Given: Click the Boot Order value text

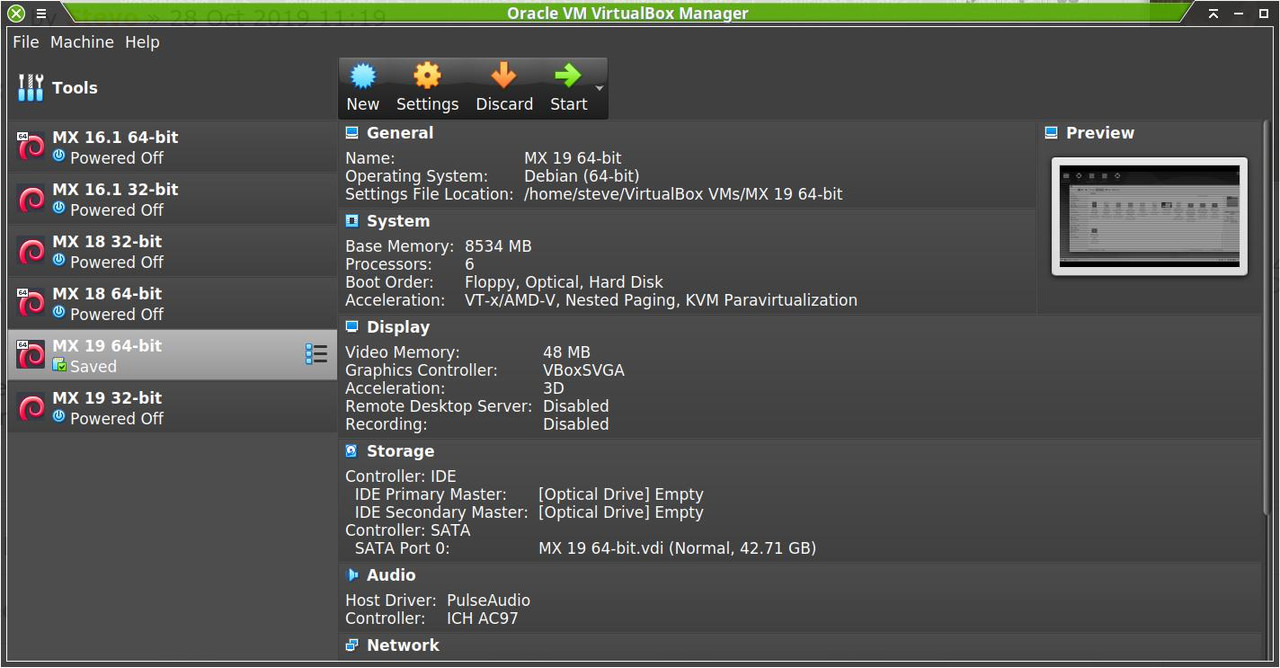Looking at the screenshot, I should click(x=564, y=282).
